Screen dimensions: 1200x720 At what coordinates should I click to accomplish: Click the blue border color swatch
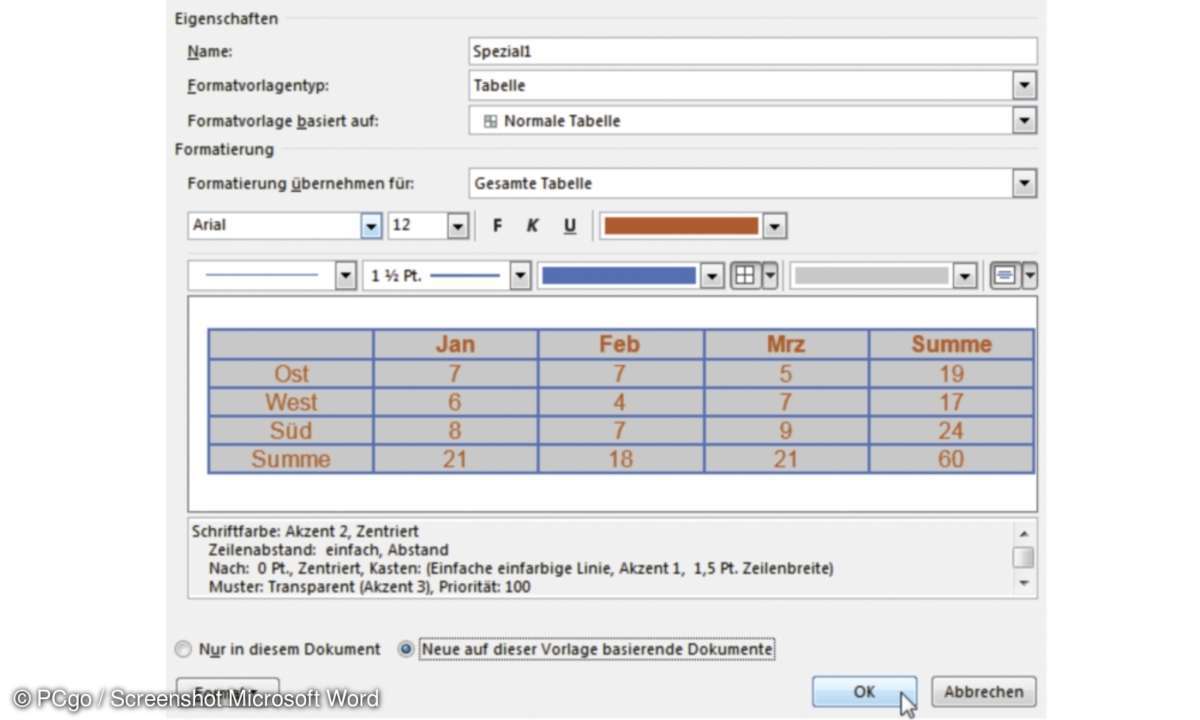(x=619, y=276)
